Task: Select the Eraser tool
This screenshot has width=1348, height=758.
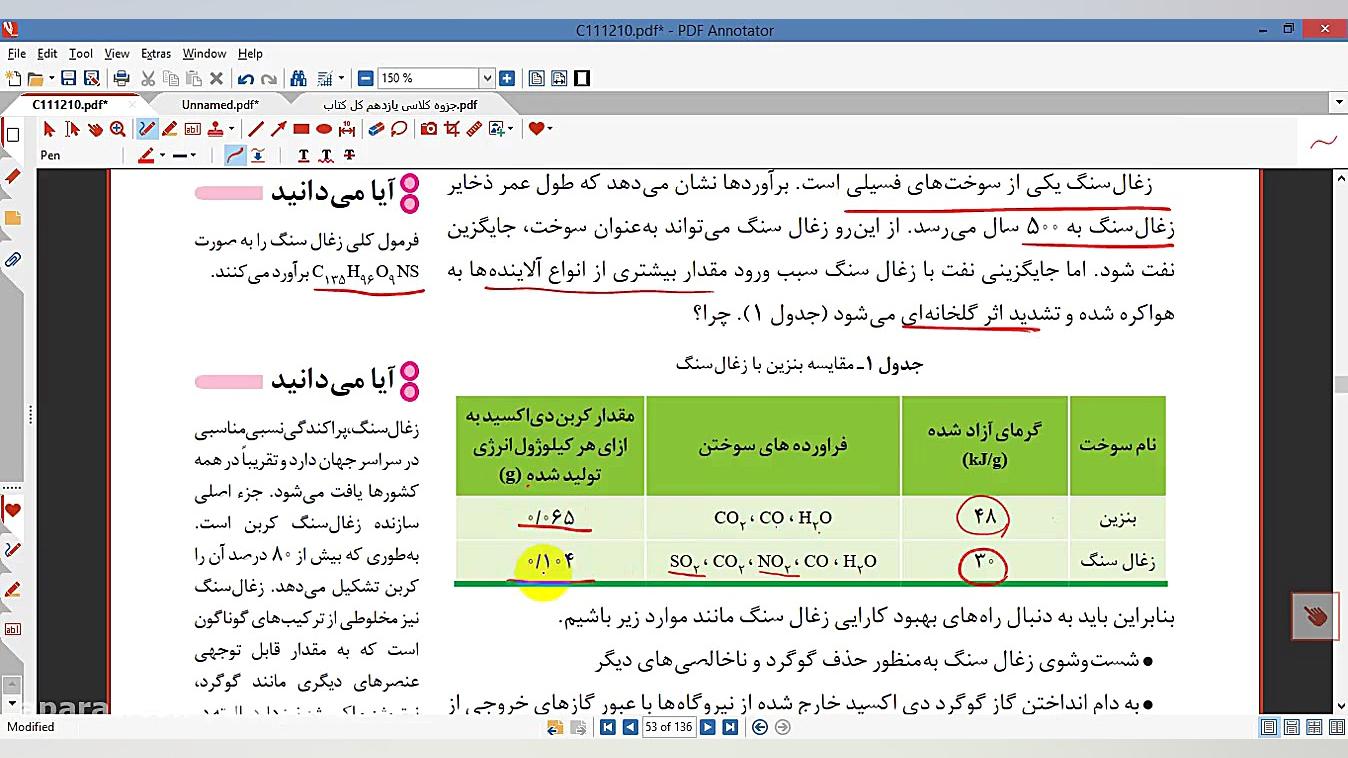Action: (x=375, y=130)
